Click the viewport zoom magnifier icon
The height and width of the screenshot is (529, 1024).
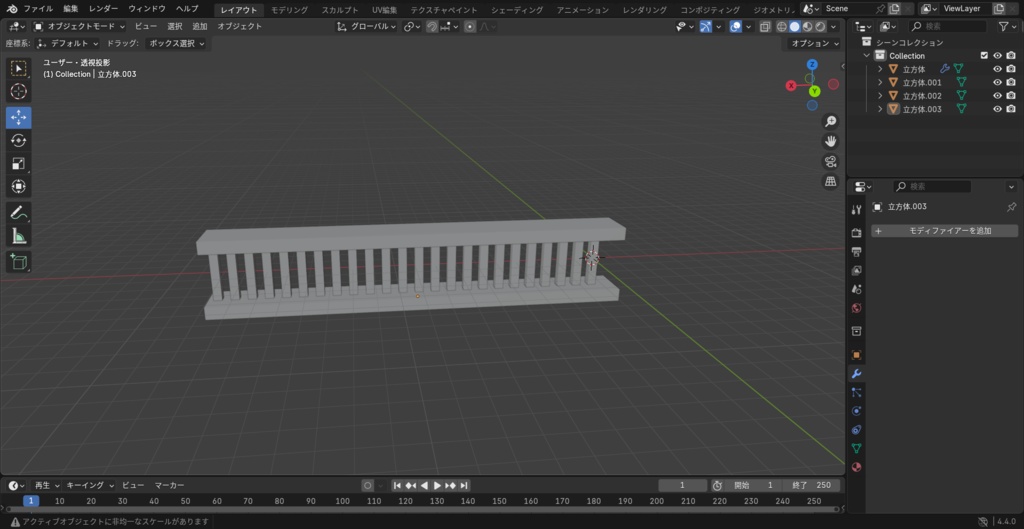coord(831,121)
